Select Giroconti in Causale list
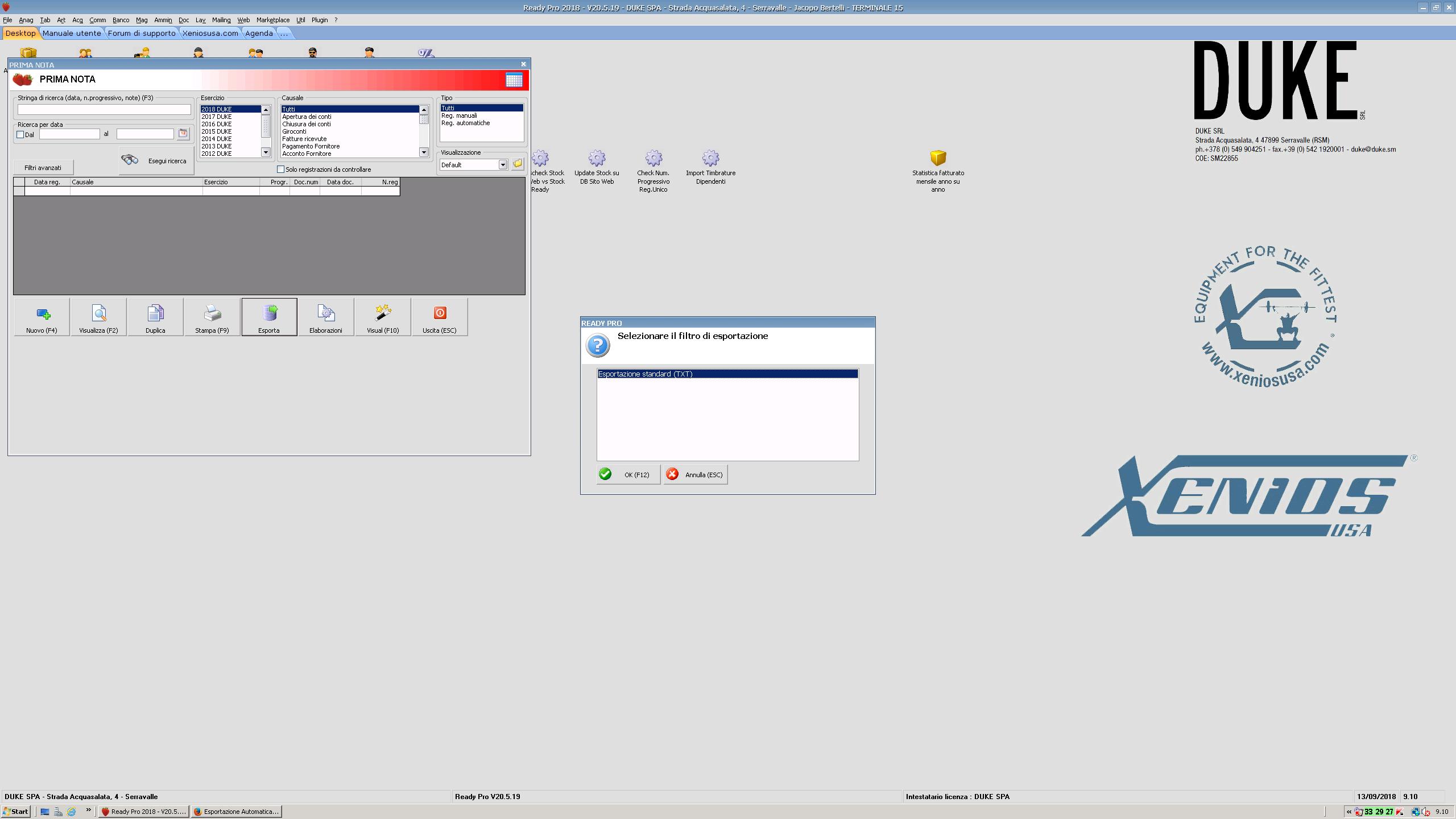 pyautogui.click(x=350, y=131)
